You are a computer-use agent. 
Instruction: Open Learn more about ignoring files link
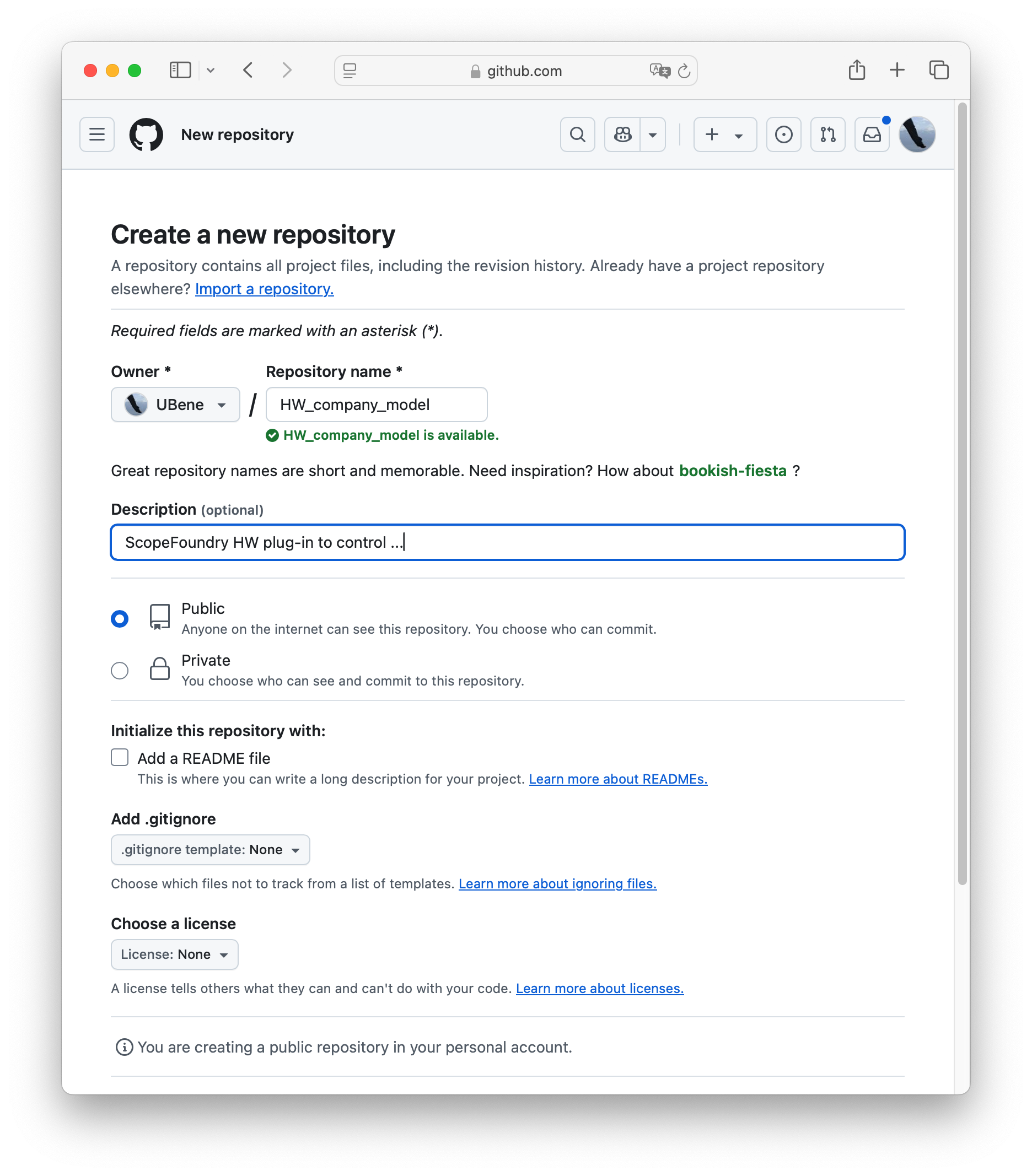[x=557, y=883]
